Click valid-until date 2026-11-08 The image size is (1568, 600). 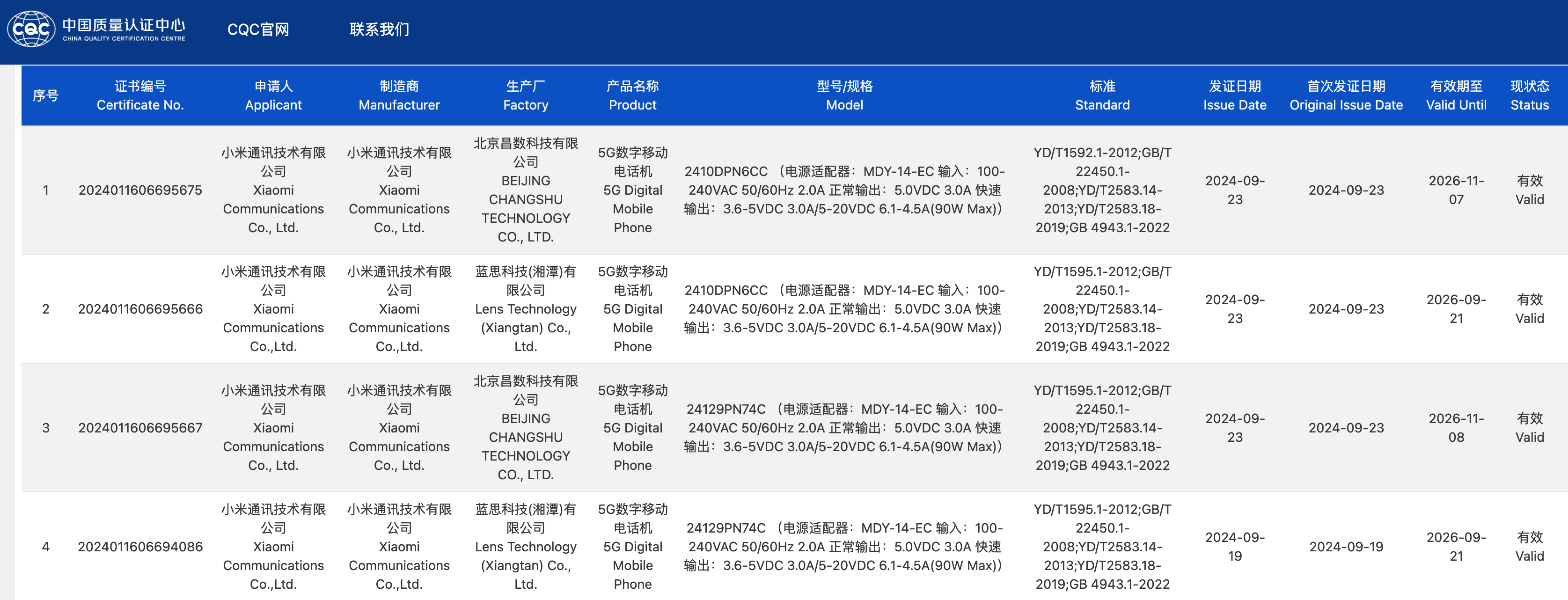click(1456, 428)
